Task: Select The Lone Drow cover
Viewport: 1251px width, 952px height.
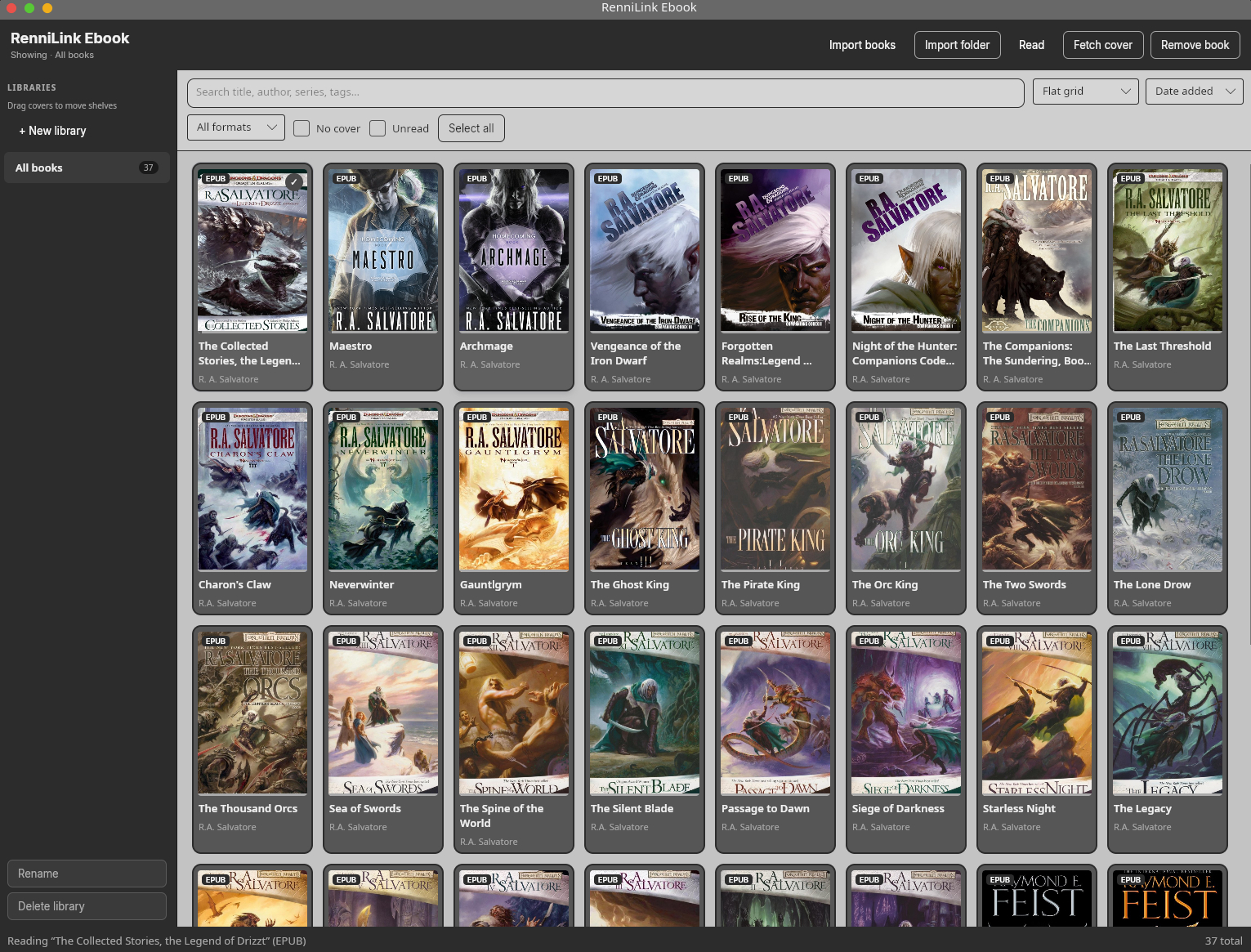Action: (x=1168, y=489)
